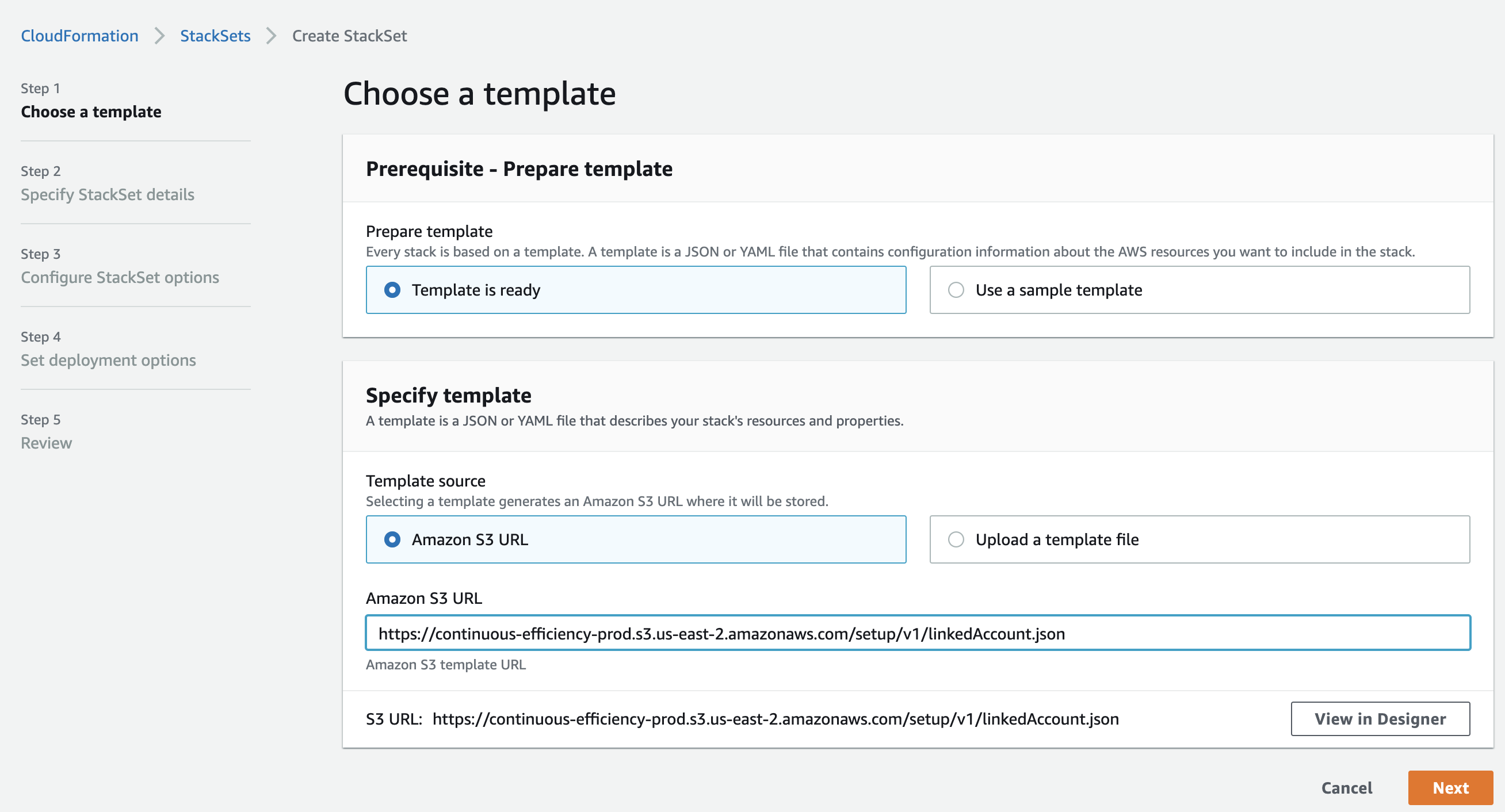This screenshot has height=812, width=1505.
Task: Click breadcrumb chevron after CloudFormation
Action: 159,36
